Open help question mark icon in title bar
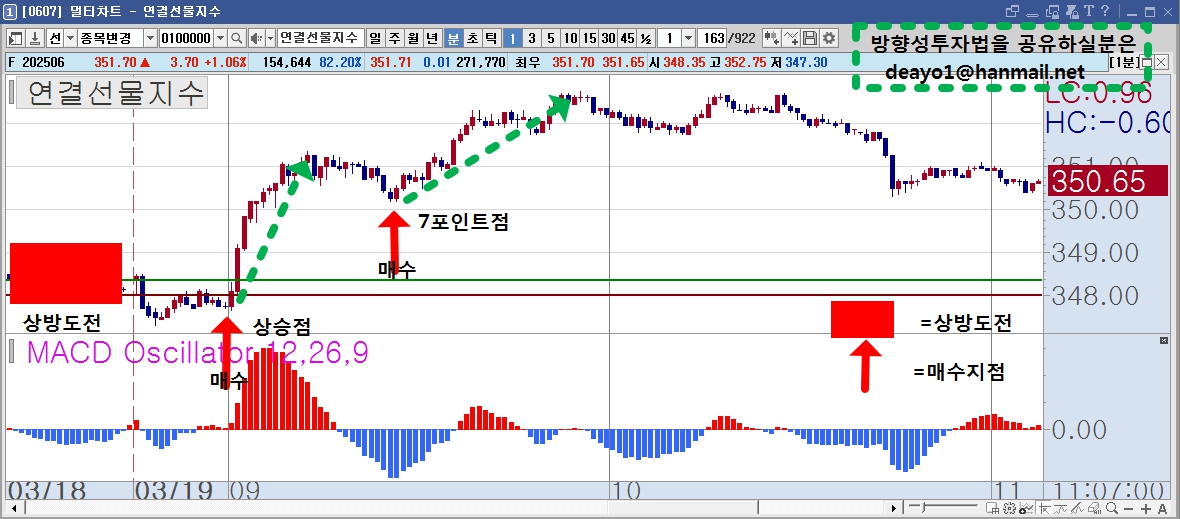This screenshot has width=1180, height=519. (1105, 11)
